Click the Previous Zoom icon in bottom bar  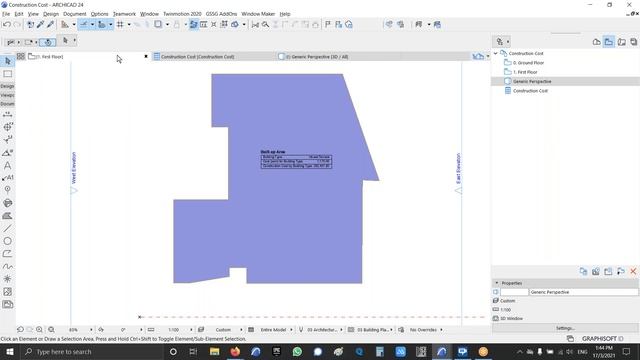coord(20,329)
